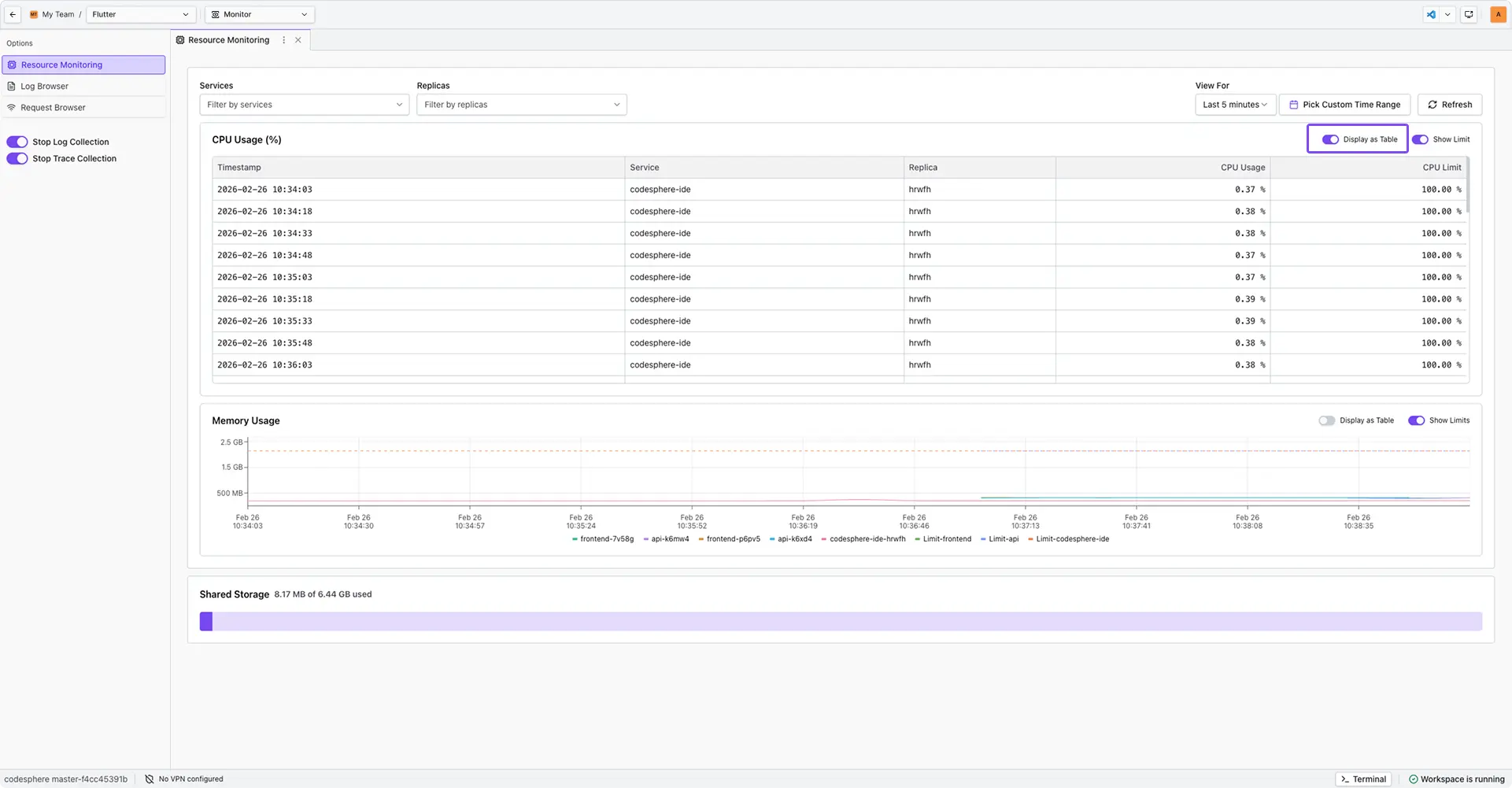Expand the Filter by services dropdown

304,105
